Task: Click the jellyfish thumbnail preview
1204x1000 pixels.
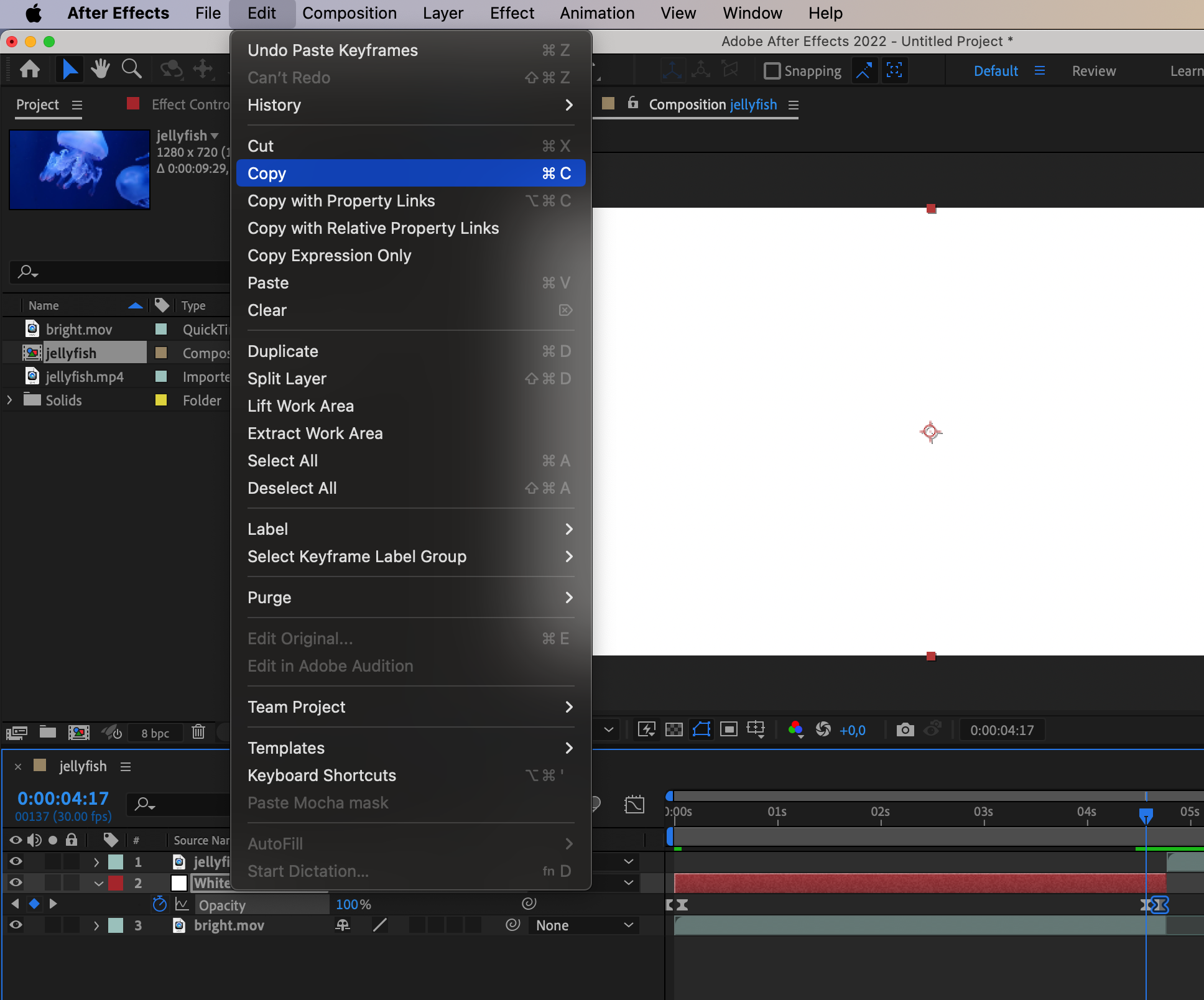Action: click(80, 169)
